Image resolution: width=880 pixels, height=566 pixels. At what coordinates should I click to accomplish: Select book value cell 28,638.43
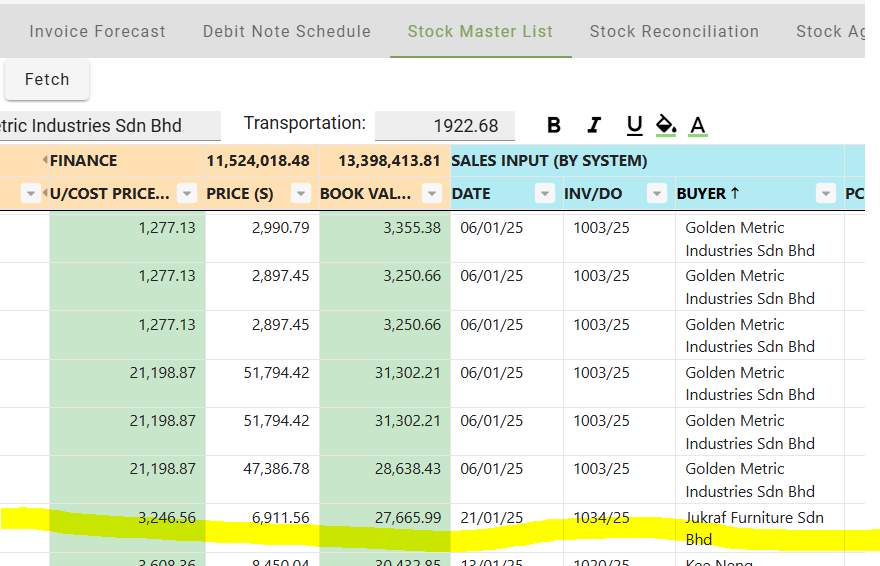tap(385, 480)
